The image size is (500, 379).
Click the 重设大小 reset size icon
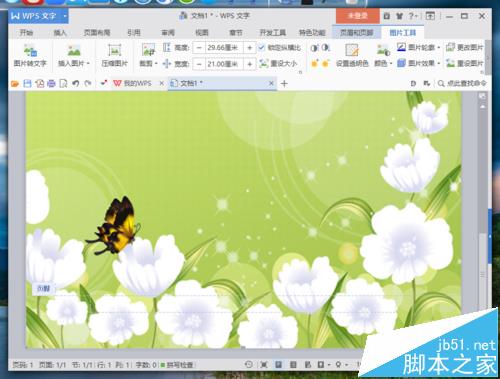[x=264, y=63]
